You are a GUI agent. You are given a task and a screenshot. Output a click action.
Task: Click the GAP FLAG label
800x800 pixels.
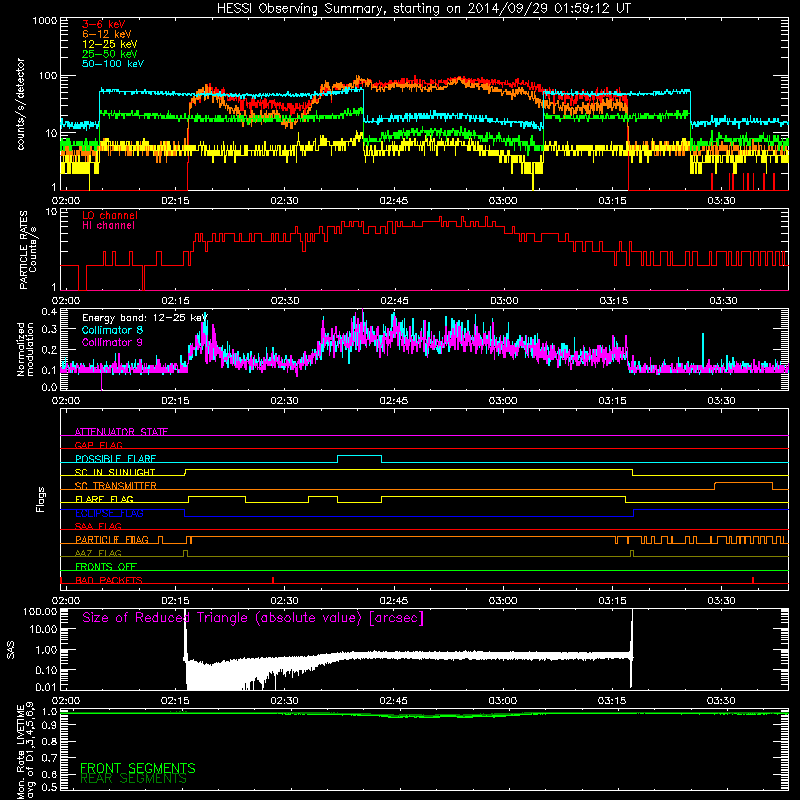(x=98, y=445)
